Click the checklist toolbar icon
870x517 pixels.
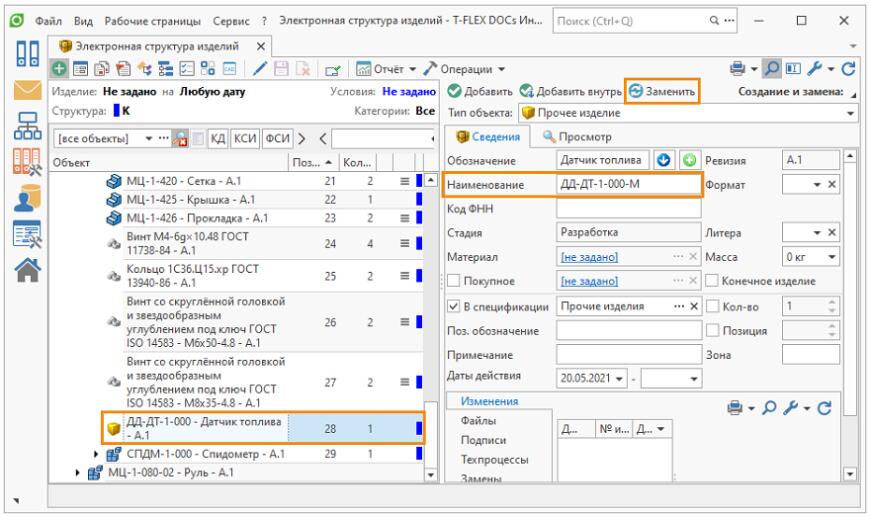186,69
